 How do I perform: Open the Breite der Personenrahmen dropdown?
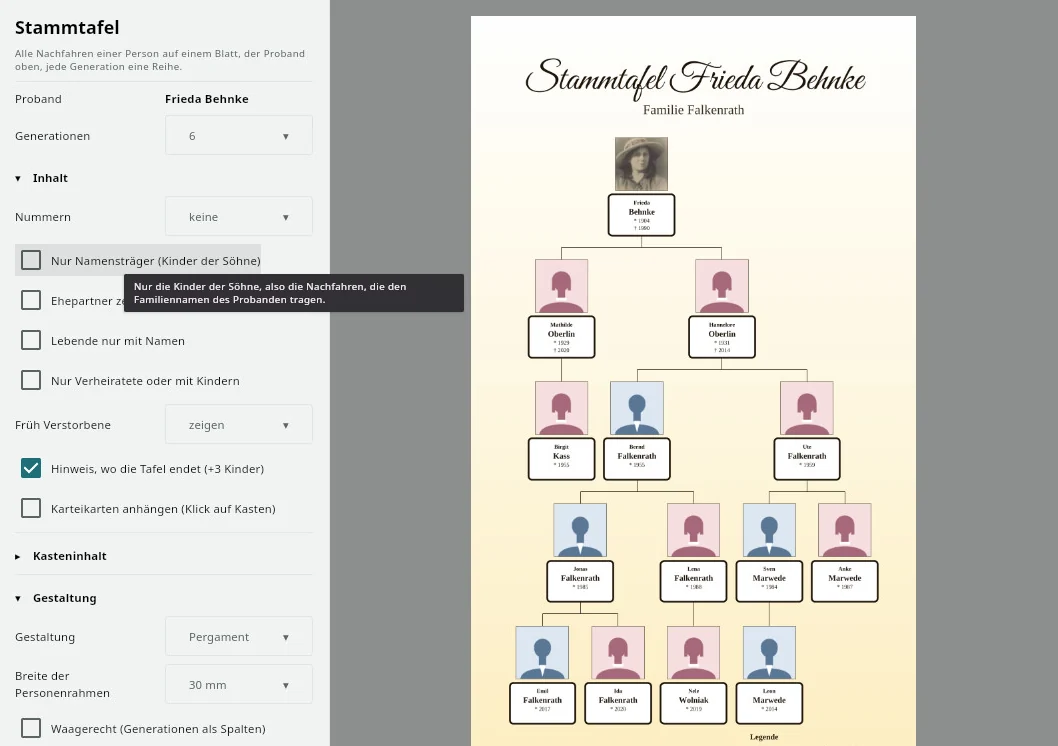239,685
